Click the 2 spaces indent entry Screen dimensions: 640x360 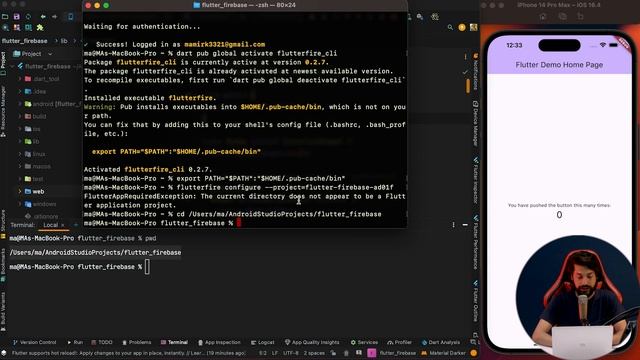[x=314, y=353]
